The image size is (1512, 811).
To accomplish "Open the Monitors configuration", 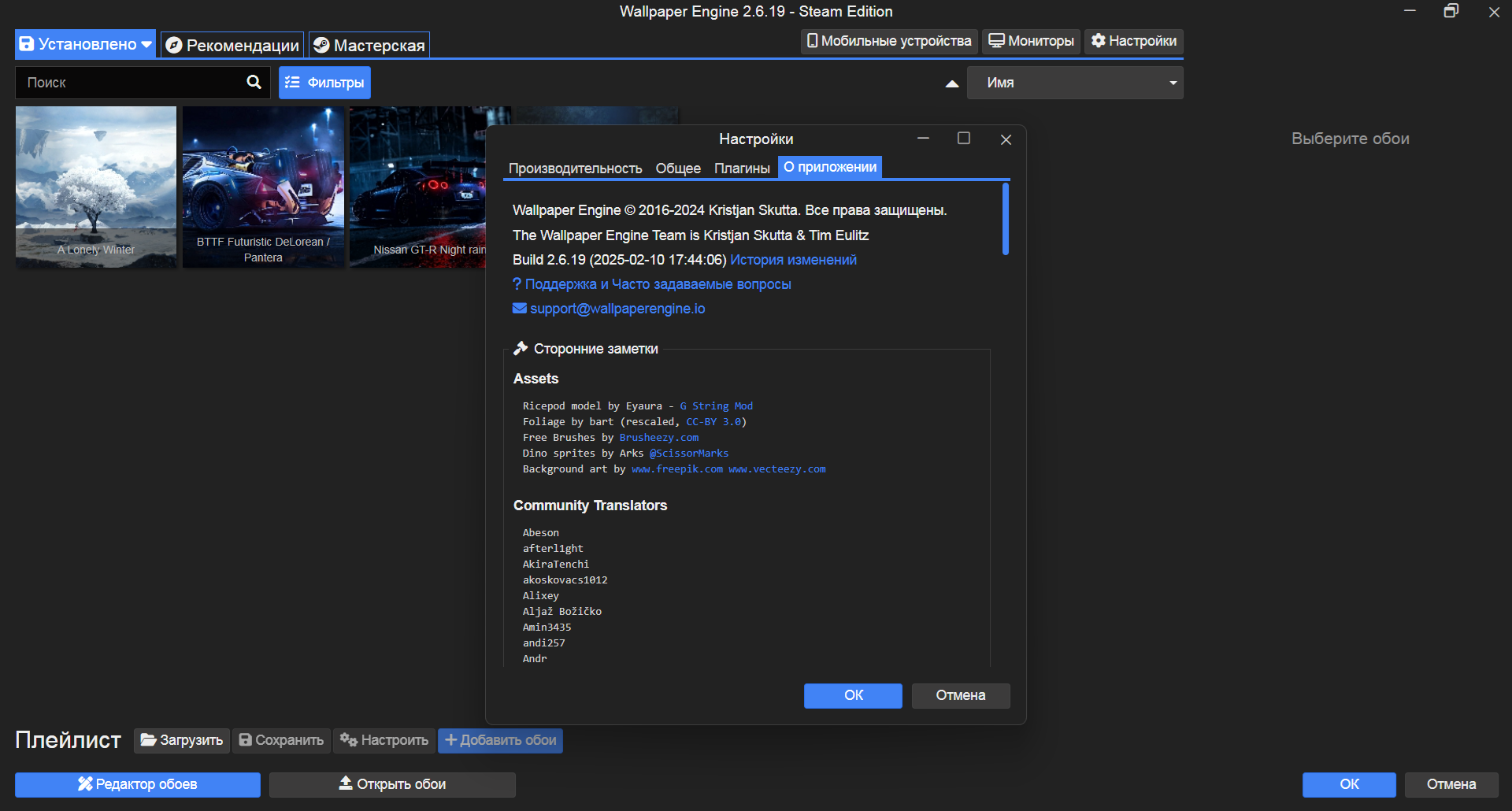I will [1032, 41].
